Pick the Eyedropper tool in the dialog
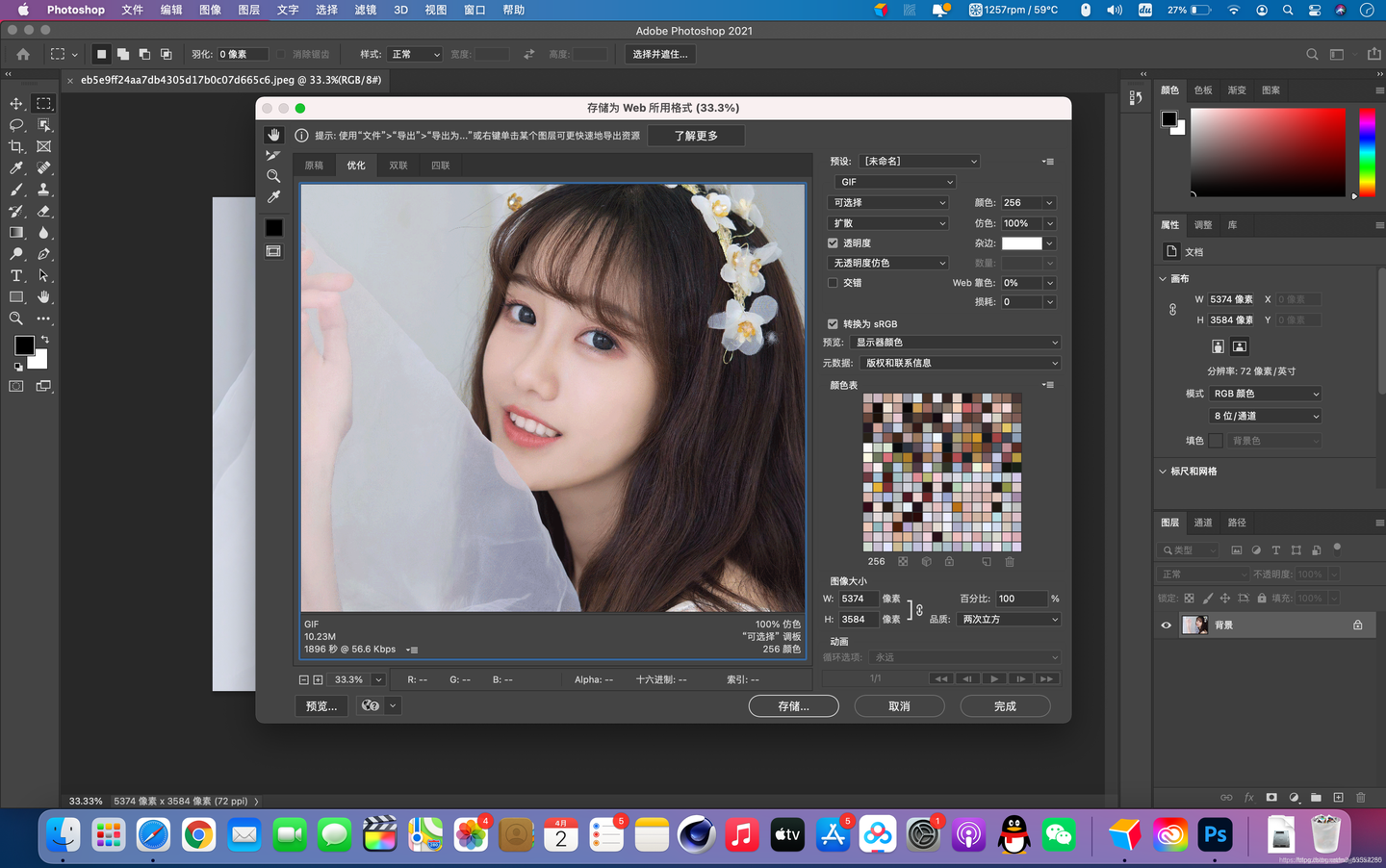This screenshot has width=1386, height=868. coord(273,196)
